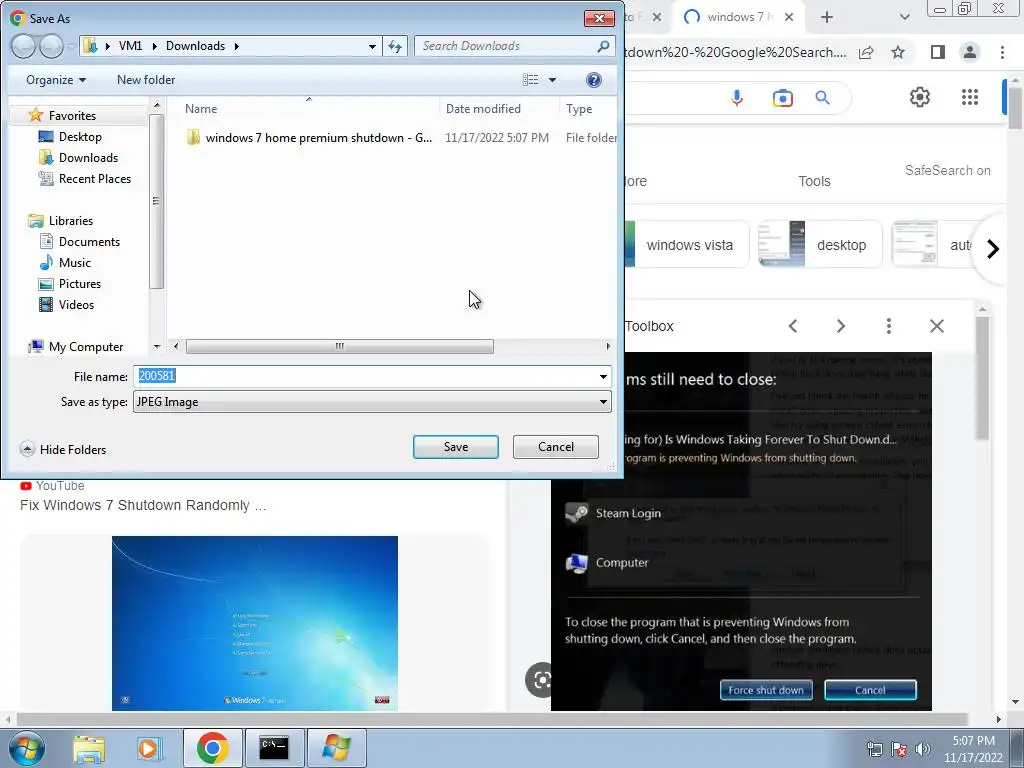Sort files by Type column
This screenshot has width=1024, height=768.
click(x=579, y=109)
